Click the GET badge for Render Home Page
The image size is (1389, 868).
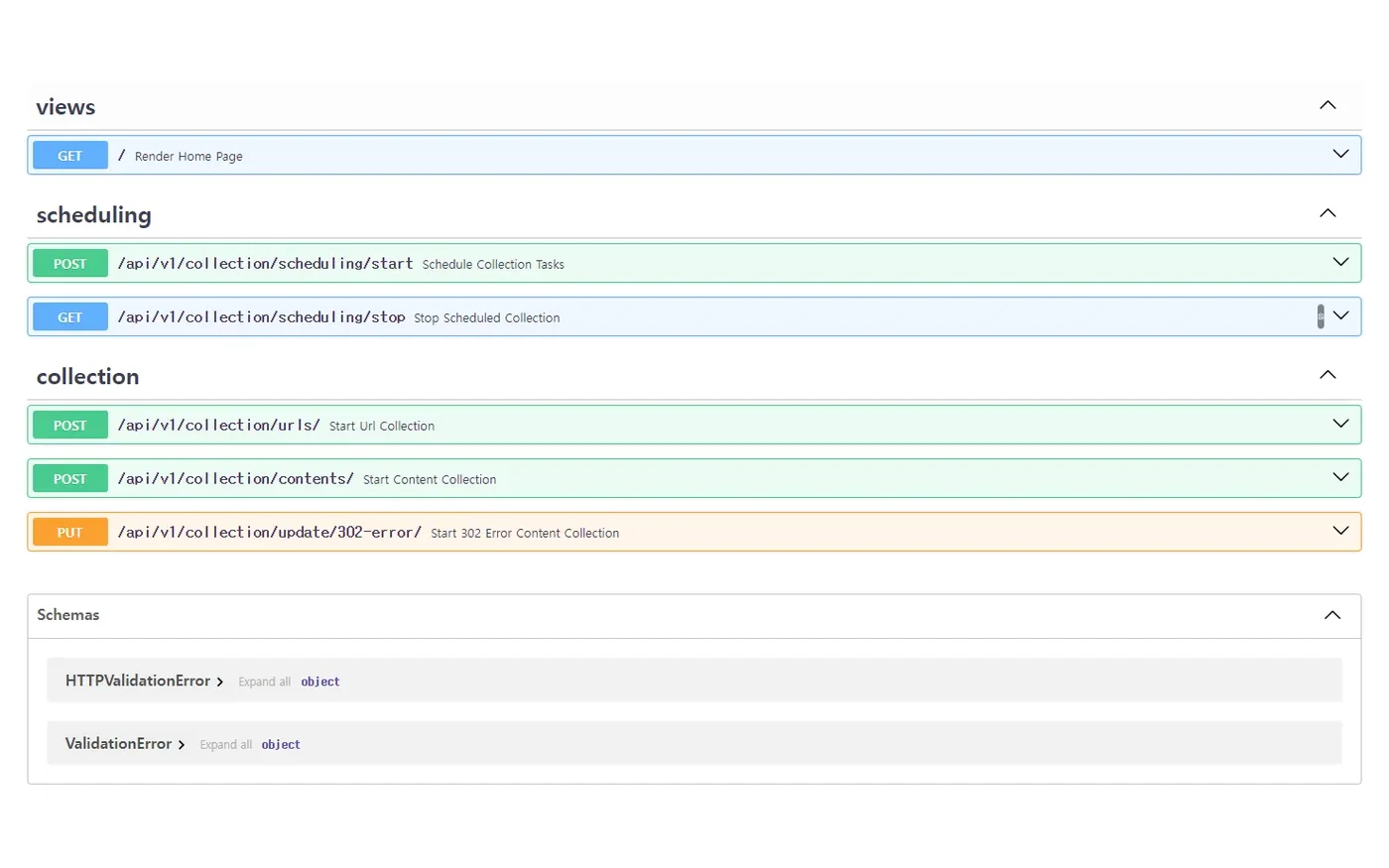70,156
